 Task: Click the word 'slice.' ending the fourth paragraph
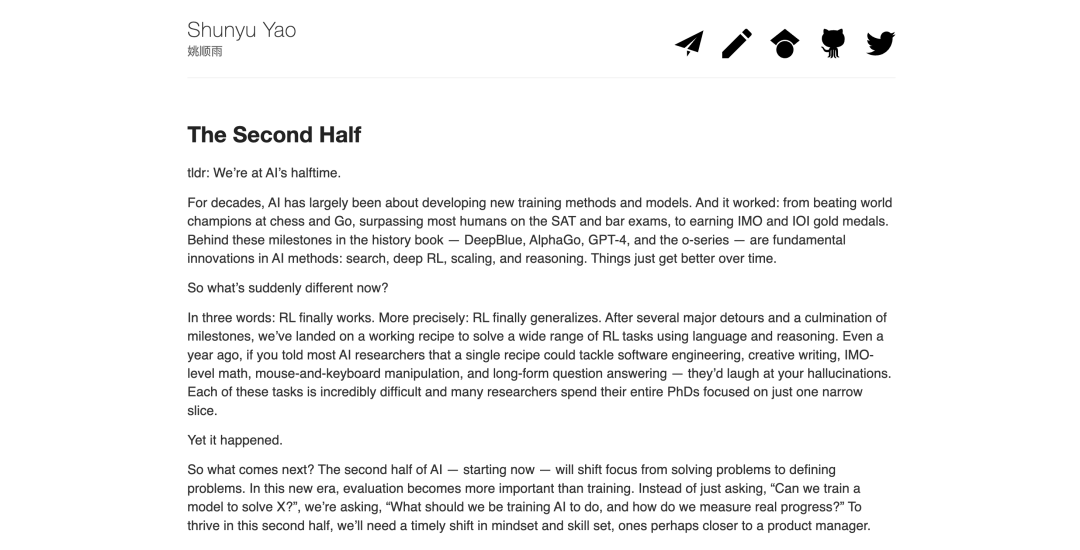point(202,411)
